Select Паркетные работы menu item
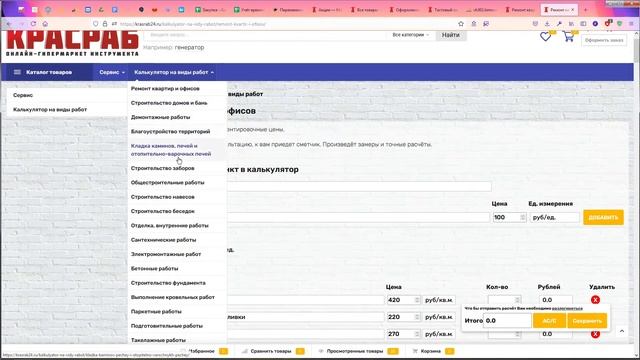 [x=156, y=311]
